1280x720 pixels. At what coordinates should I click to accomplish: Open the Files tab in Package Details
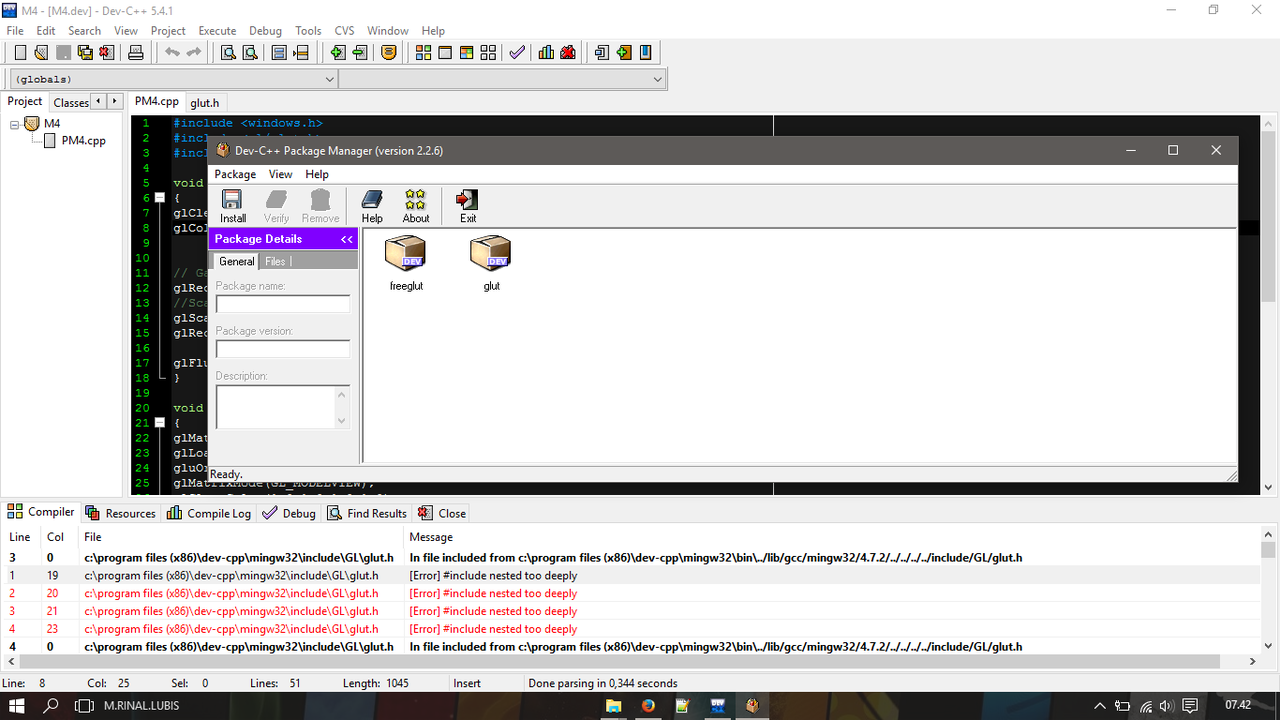tap(275, 261)
